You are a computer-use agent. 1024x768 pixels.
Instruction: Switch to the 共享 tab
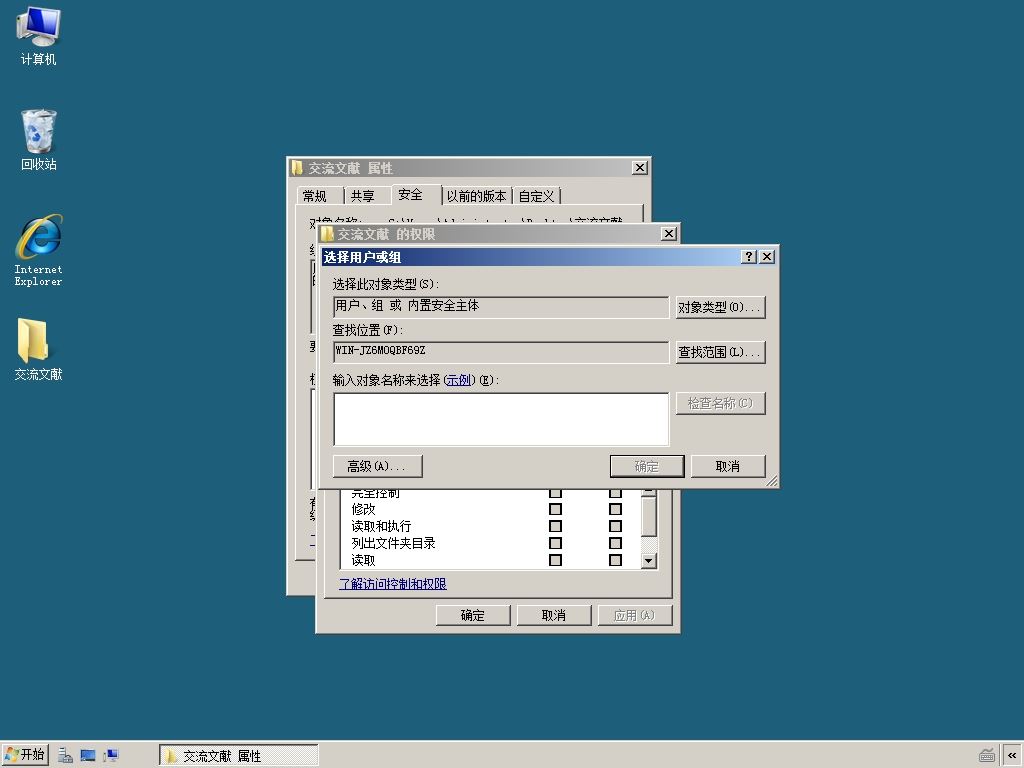click(362, 196)
